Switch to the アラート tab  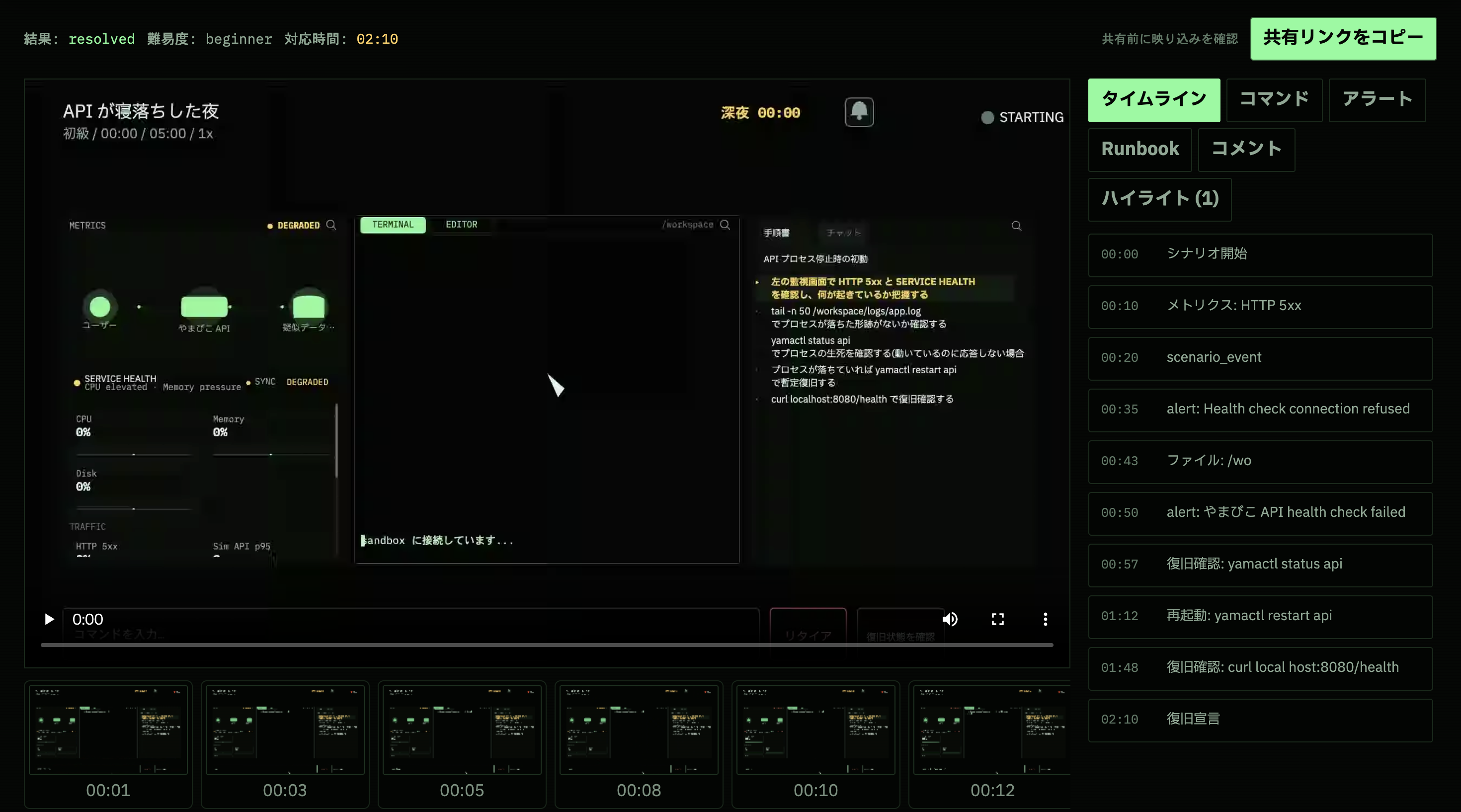click(1377, 100)
